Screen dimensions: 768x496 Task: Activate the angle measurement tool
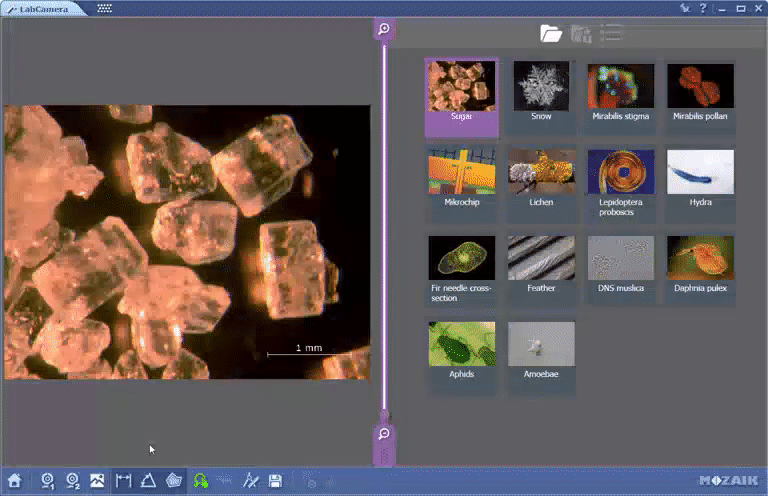(148, 481)
